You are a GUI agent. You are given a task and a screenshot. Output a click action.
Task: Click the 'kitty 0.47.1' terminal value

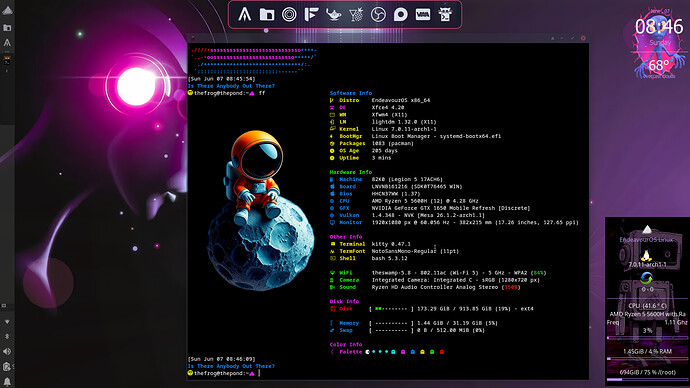click(x=391, y=244)
